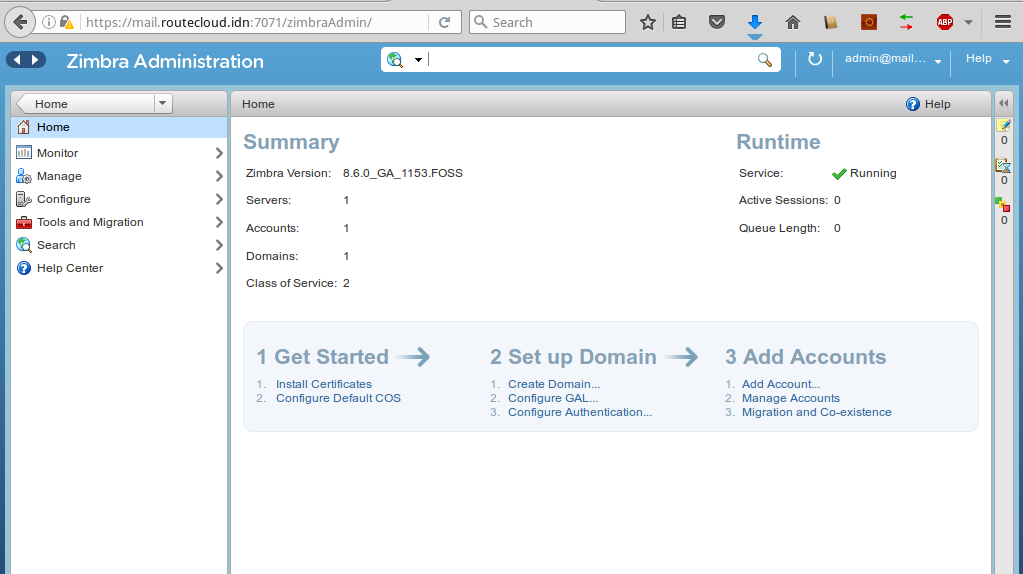
Task: Open the search type dropdown arrow
Action: pyautogui.click(x=418, y=60)
